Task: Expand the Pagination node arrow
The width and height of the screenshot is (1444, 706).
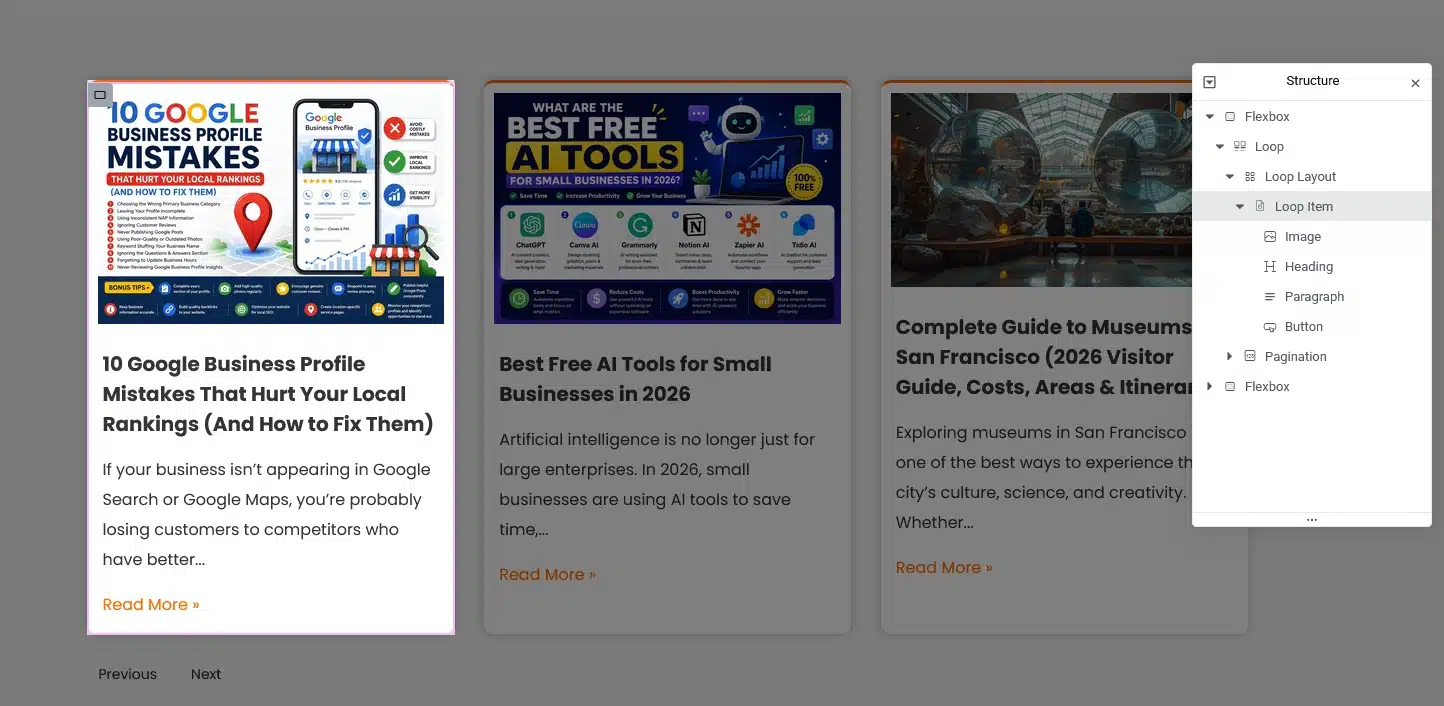Action: point(1230,357)
